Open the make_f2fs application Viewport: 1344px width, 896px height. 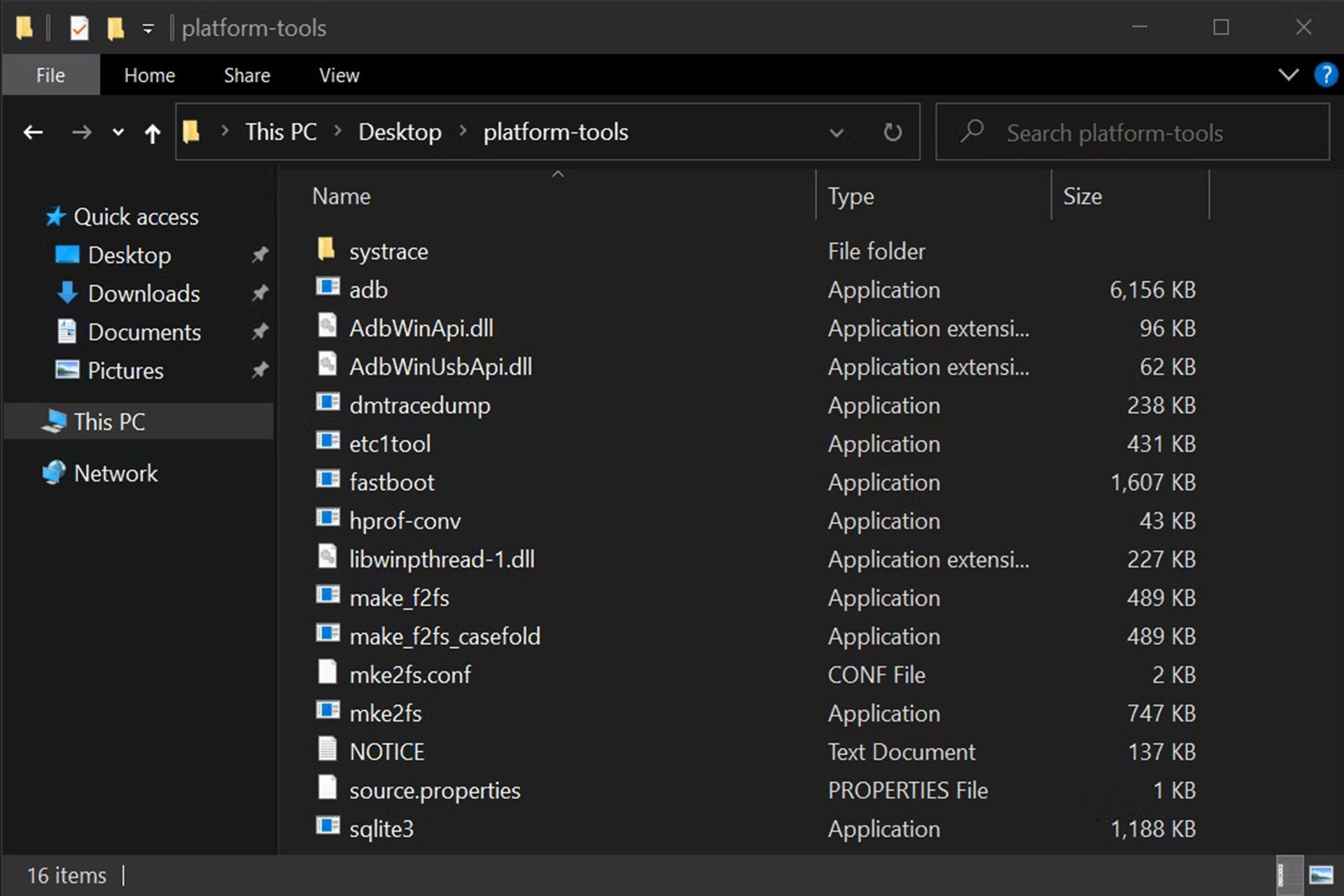click(x=398, y=597)
